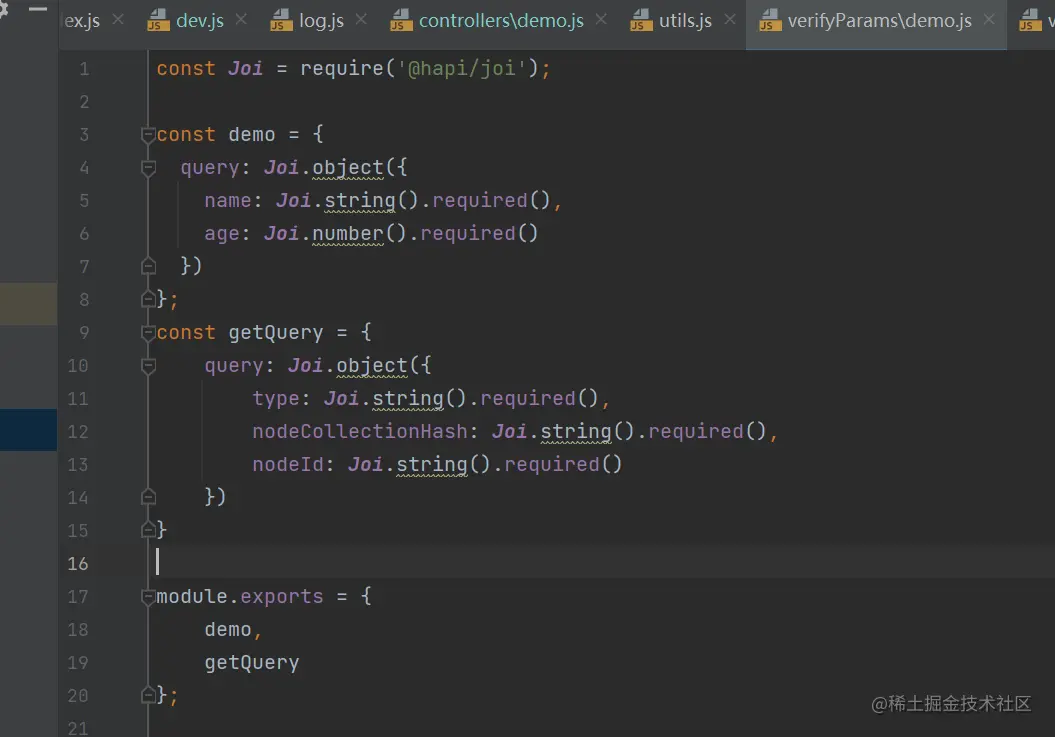
Task: Click the fold end marker on line 20
Action: click(149, 695)
